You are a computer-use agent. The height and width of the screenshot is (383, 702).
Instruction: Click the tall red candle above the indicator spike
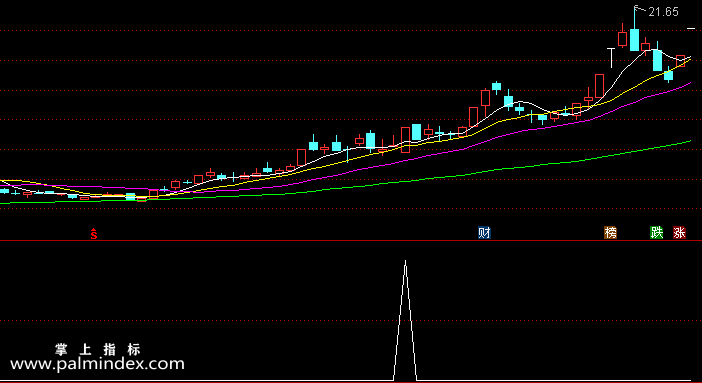point(405,140)
